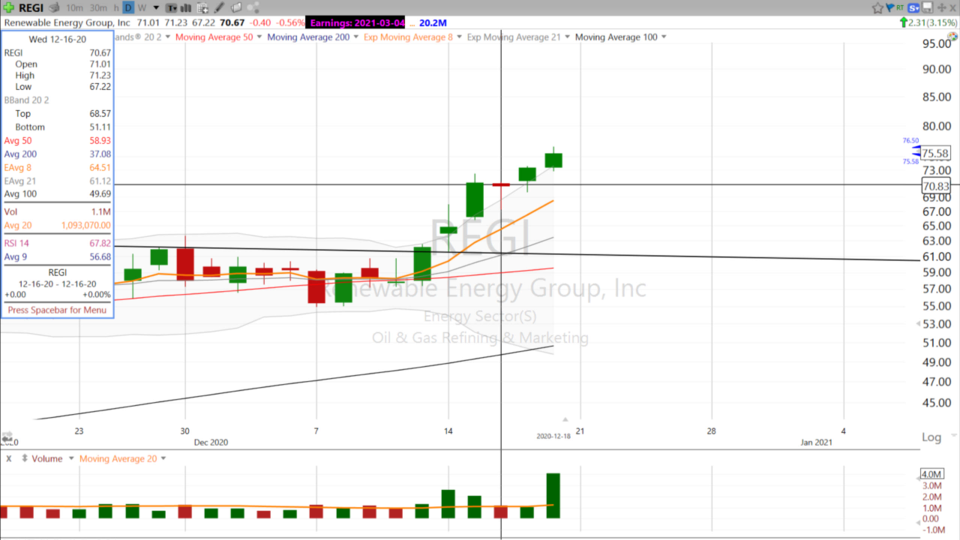Image resolution: width=960 pixels, height=540 pixels.
Task: Click the BBand 20 2 label in data box
Action: [26, 100]
